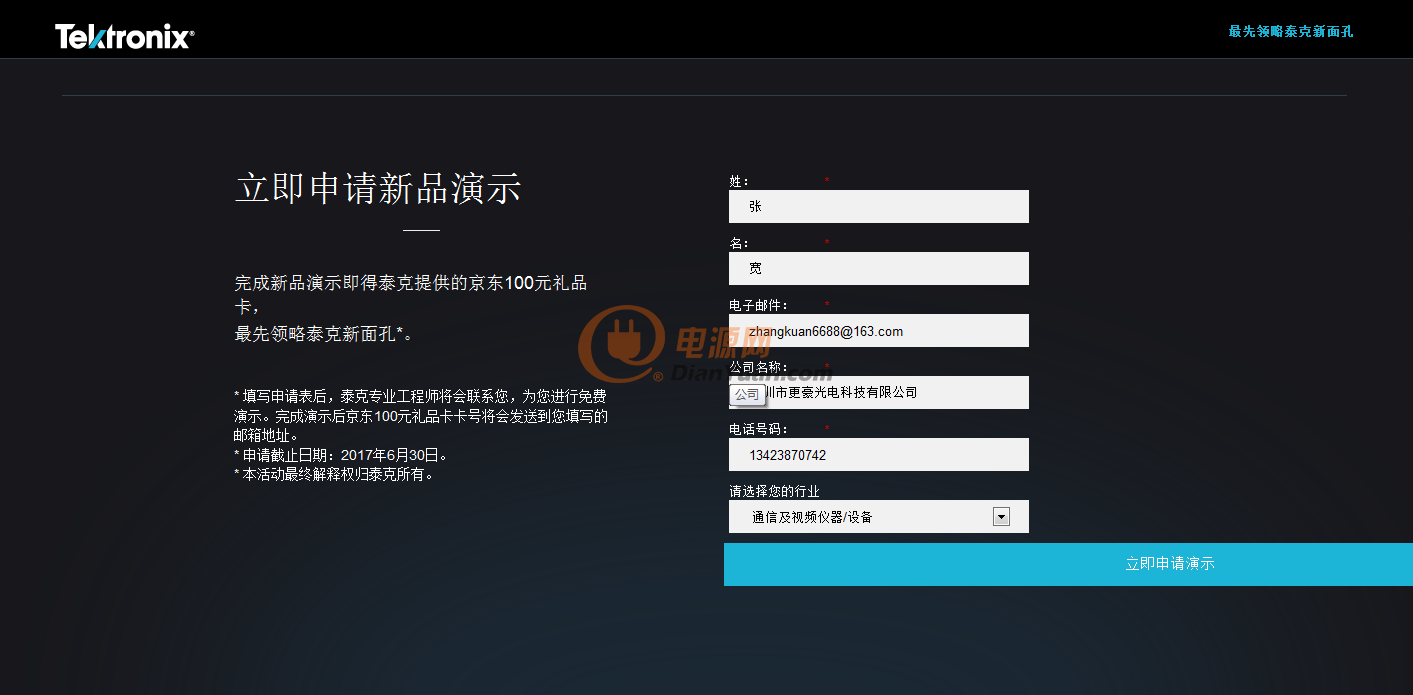The width and height of the screenshot is (1413, 695).
Task: Focus the 姓 field containing 张
Action: [x=879, y=206]
